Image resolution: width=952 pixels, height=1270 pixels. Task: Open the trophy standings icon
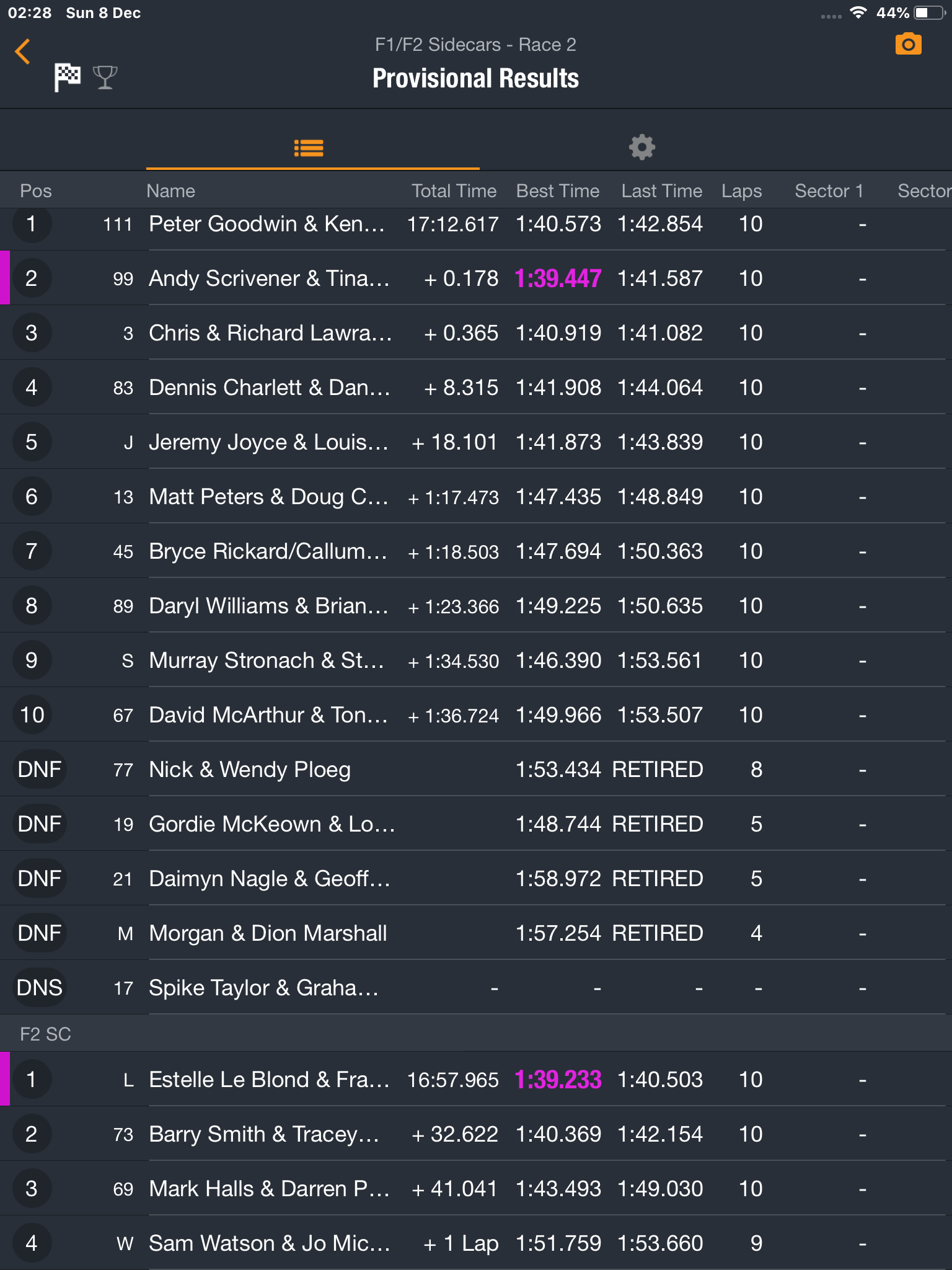[x=105, y=78]
